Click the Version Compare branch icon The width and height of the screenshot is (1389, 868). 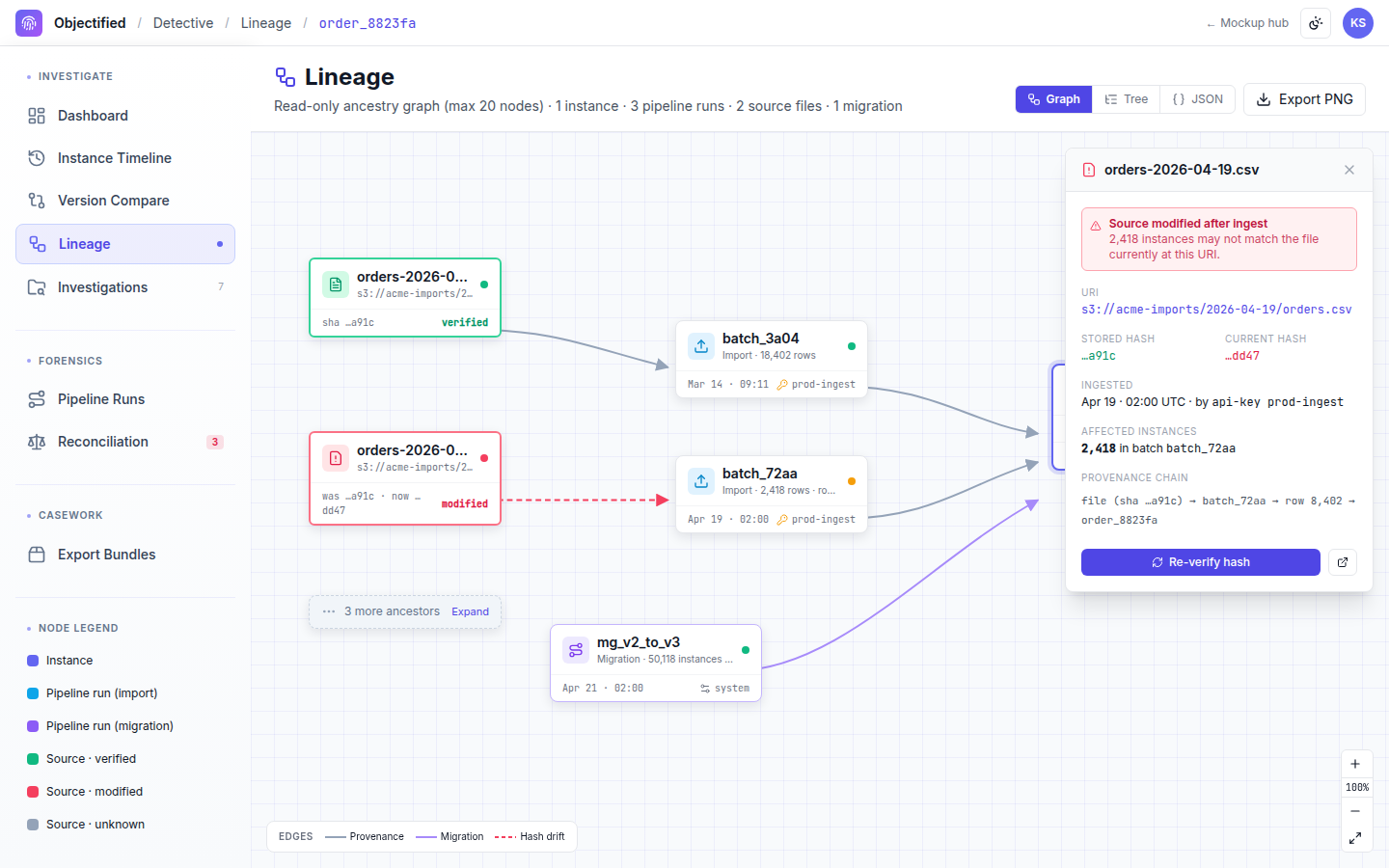37,201
